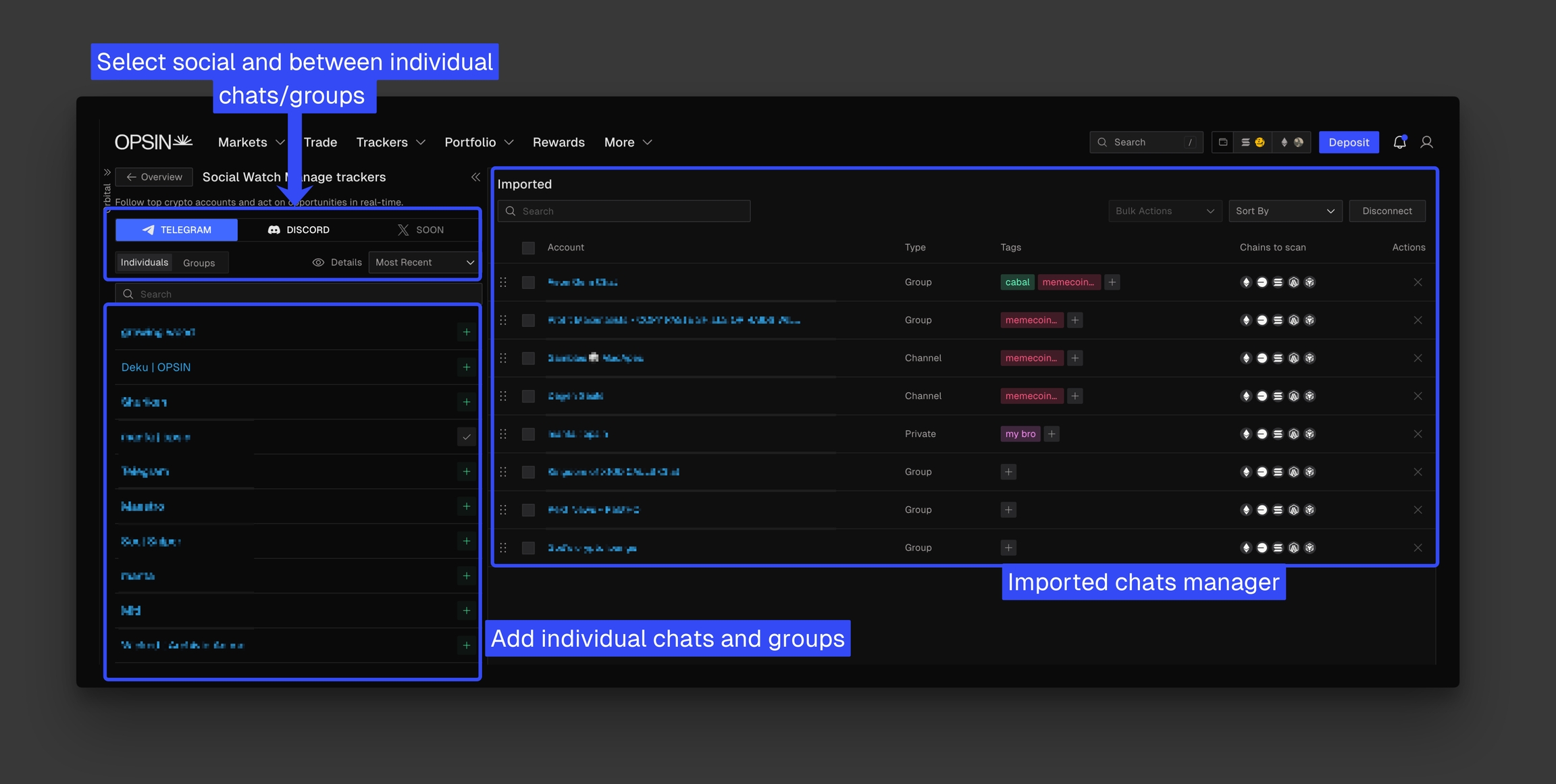
Task: Click the drag handle of the first imported row
Action: click(503, 282)
